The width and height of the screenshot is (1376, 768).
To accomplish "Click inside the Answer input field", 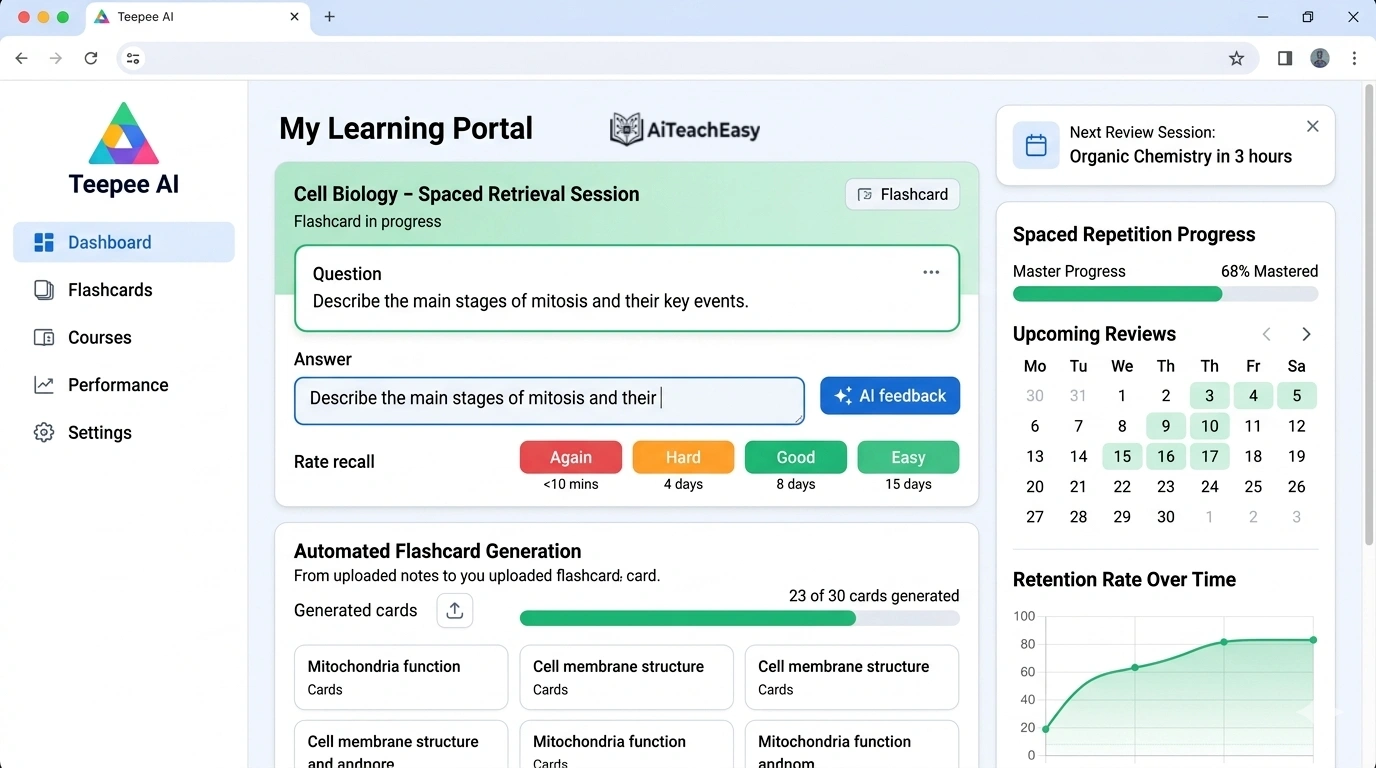I will (x=549, y=400).
